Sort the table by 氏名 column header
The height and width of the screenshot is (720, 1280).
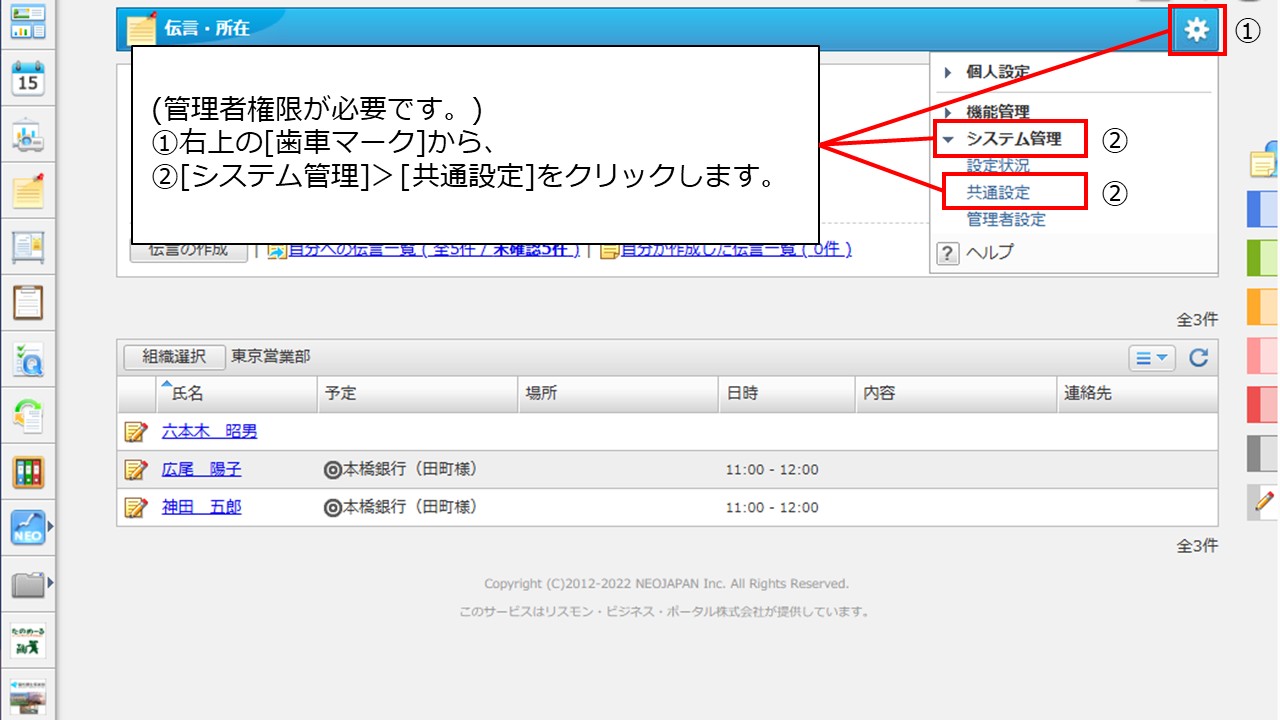point(188,394)
